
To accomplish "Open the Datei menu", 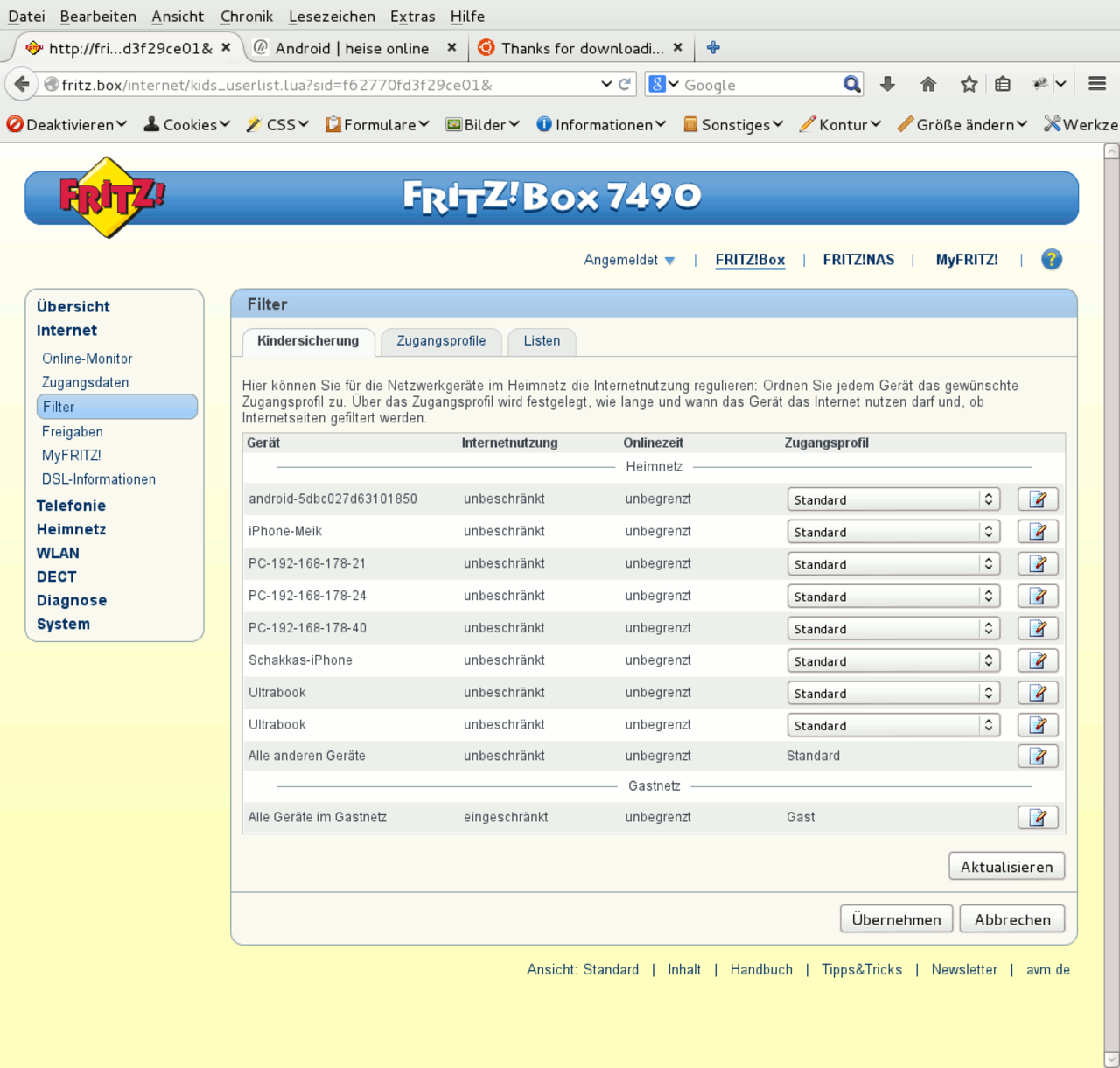I will click(x=26, y=17).
